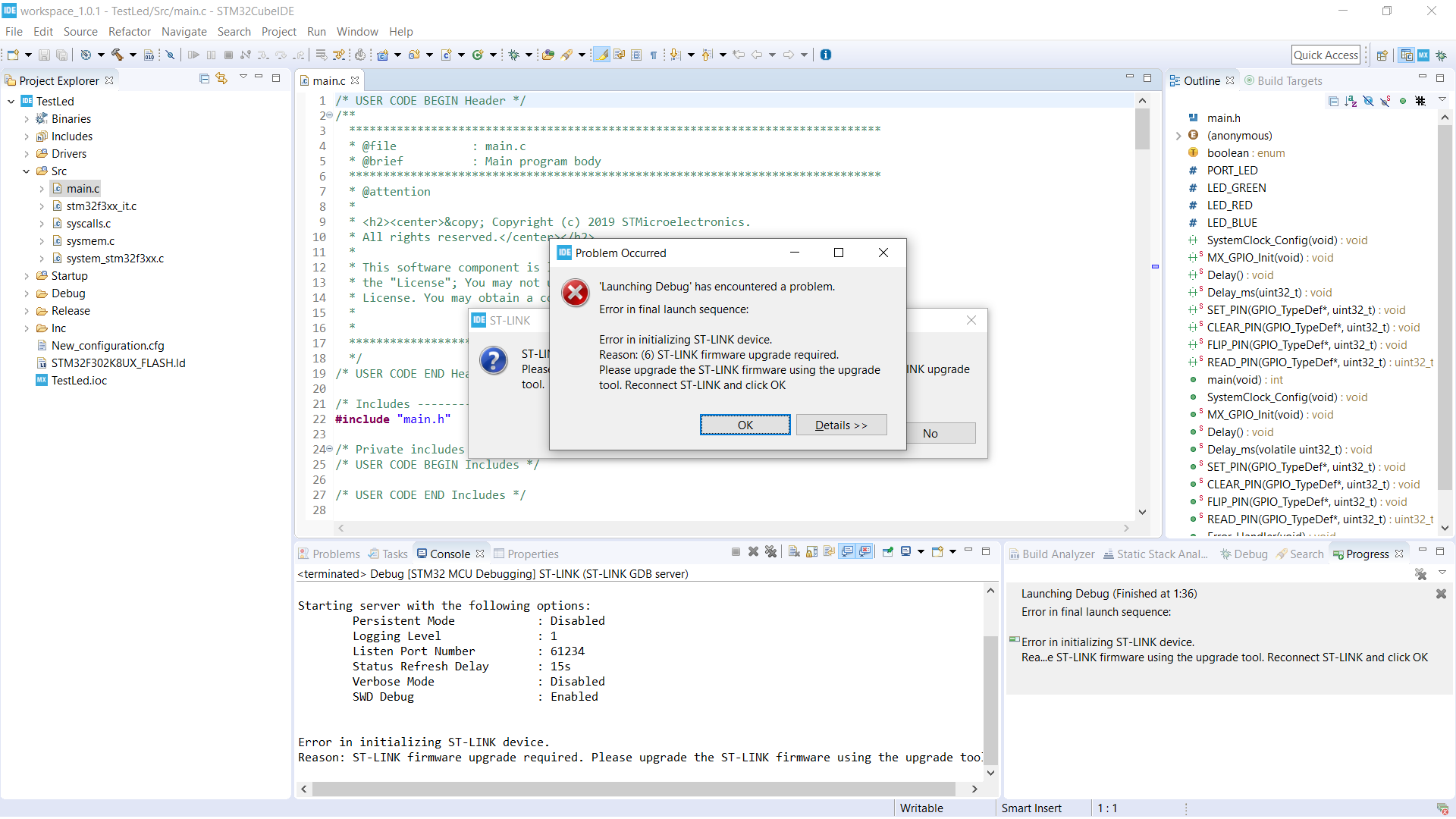Open the Run menu
This screenshot has width=1456, height=819.
(x=316, y=32)
